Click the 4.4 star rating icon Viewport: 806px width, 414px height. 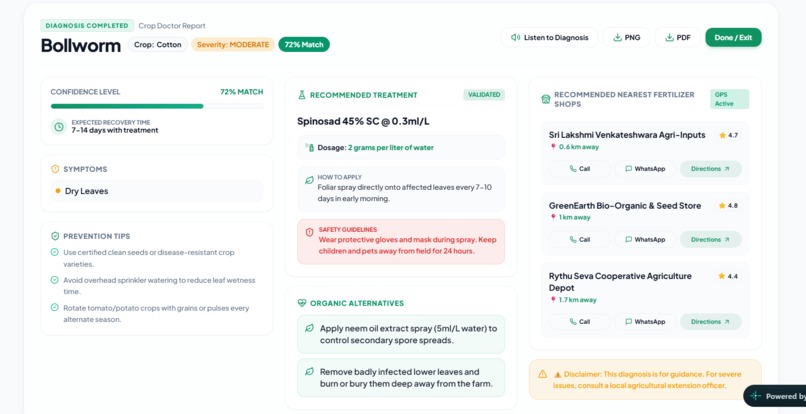pos(722,276)
